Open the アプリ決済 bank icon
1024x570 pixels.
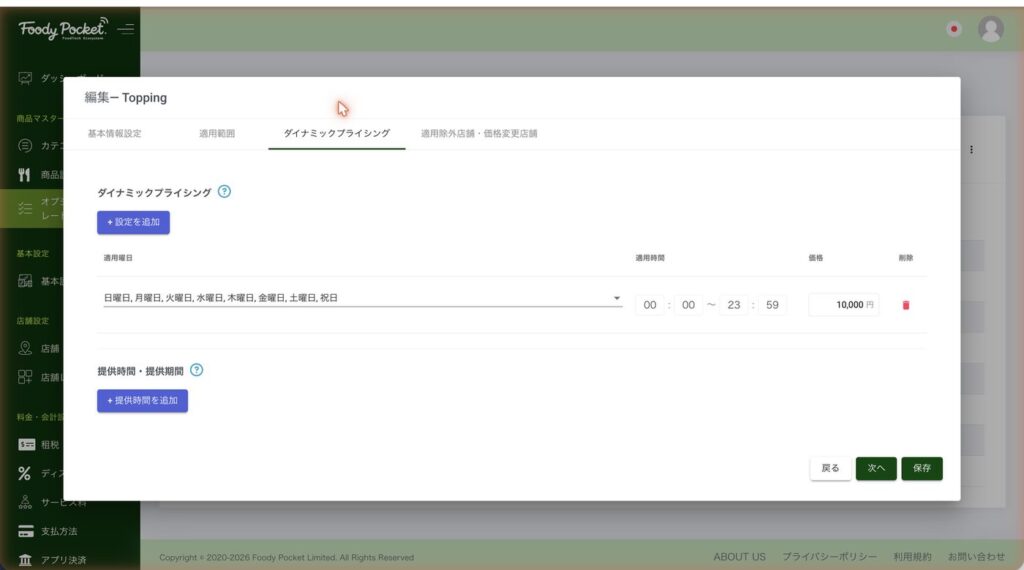pos(25,560)
